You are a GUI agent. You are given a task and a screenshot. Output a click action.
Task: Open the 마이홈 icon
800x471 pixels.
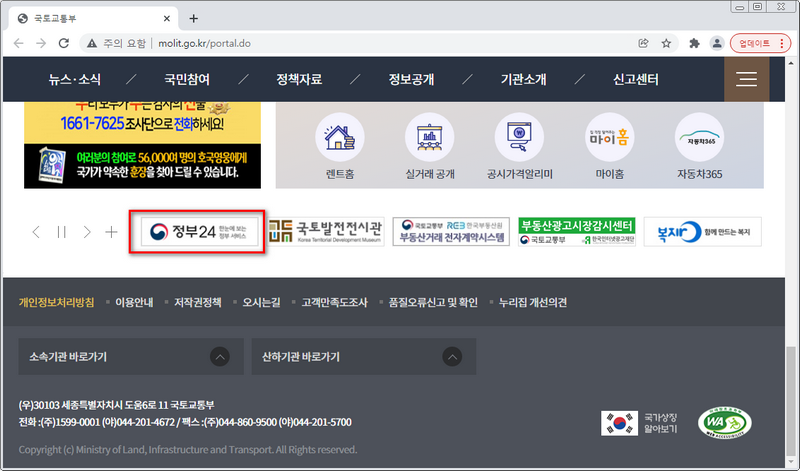(x=610, y=137)
